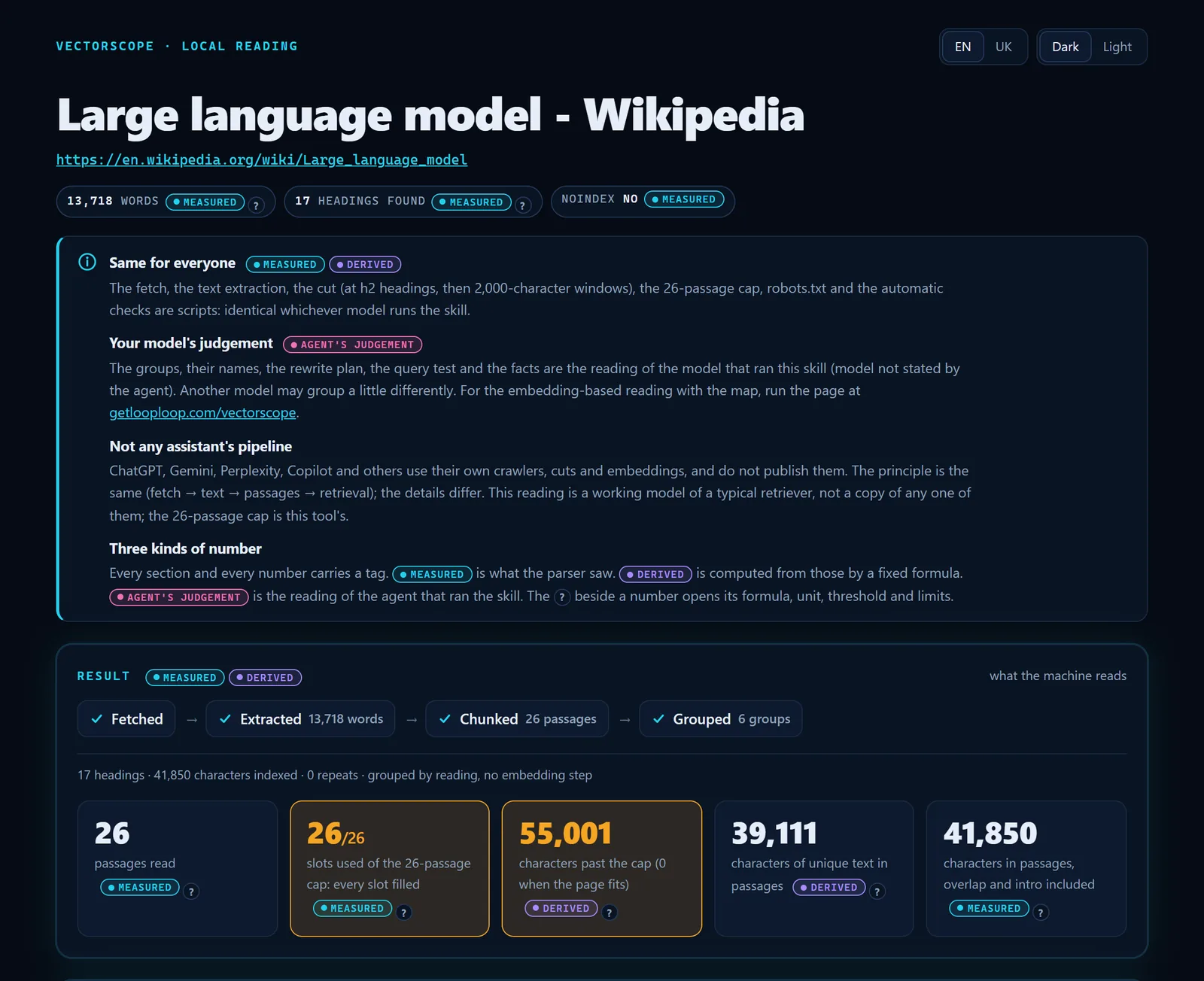Click help icon on the unique text characters card
This screenshot has width=1204, height=981.
point(877,891)
